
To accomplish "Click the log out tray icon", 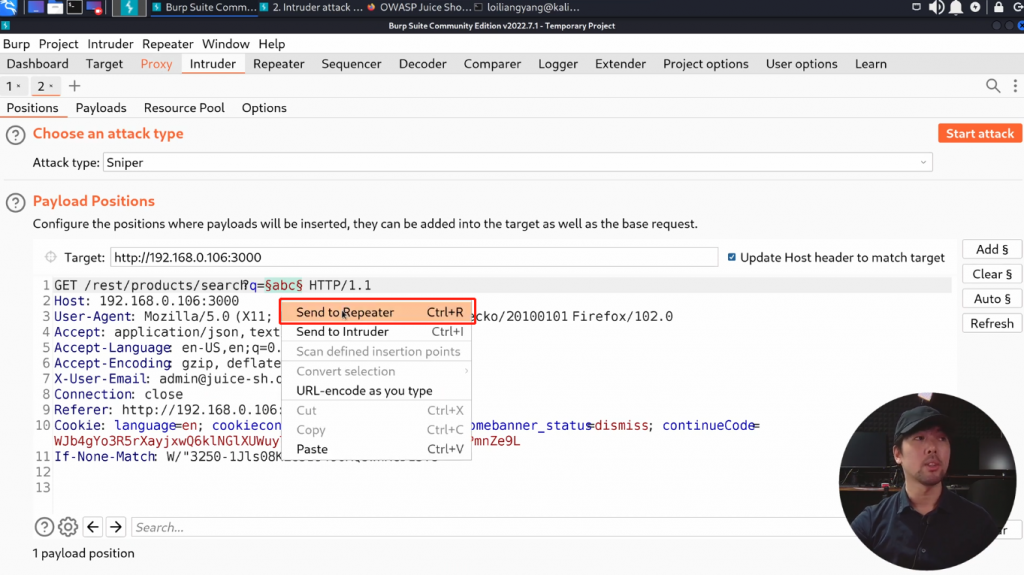I will point(1018,7).
